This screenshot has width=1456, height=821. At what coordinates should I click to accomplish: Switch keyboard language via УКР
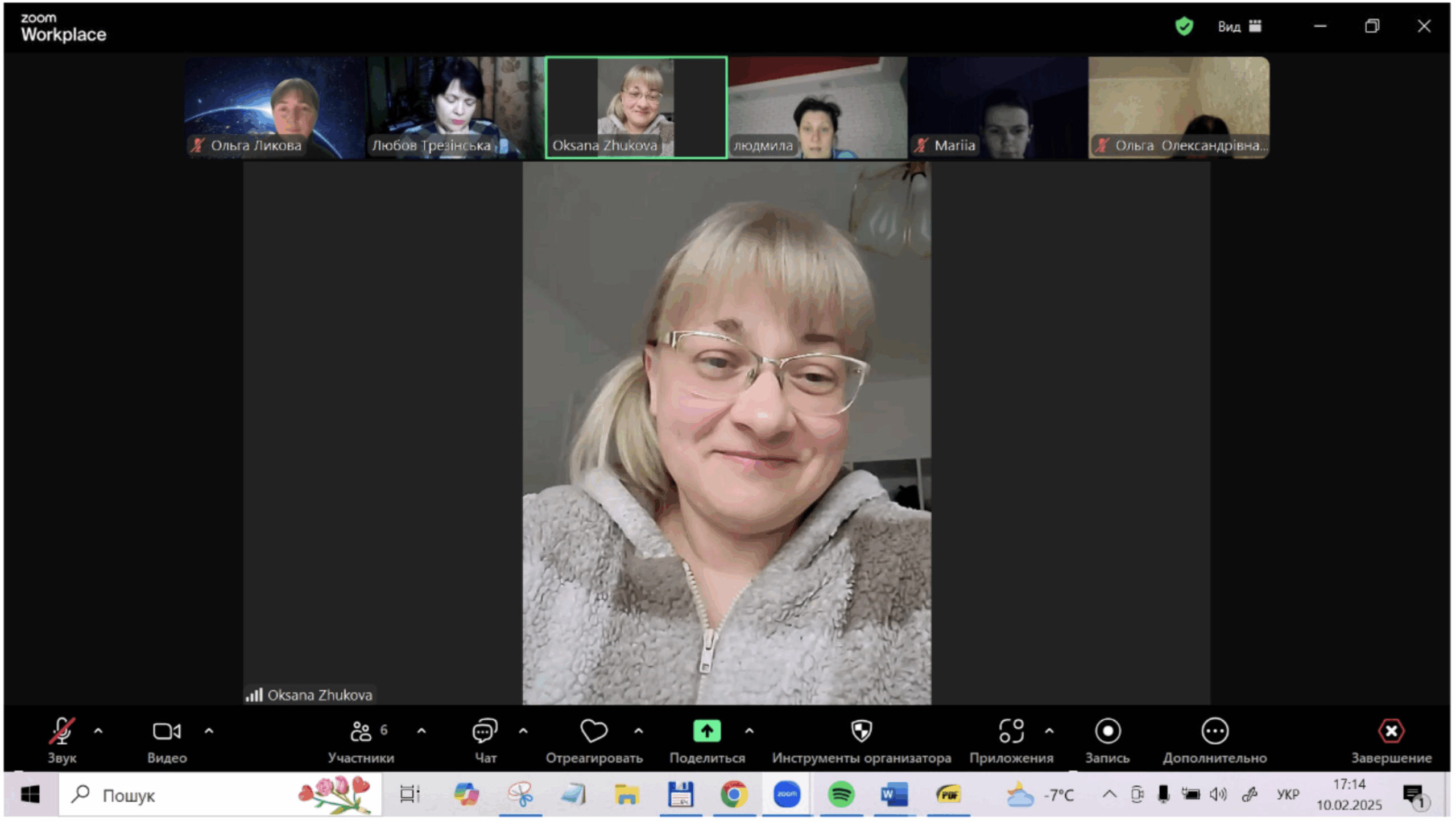coord(1289,795)
